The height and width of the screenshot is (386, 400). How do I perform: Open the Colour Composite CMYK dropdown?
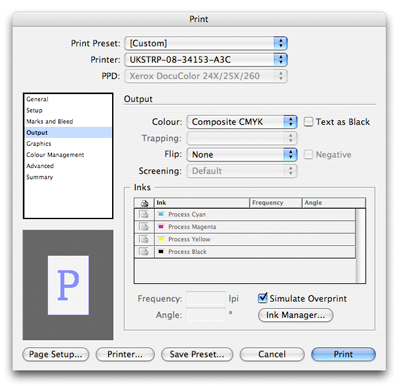(x=242, y=122)
